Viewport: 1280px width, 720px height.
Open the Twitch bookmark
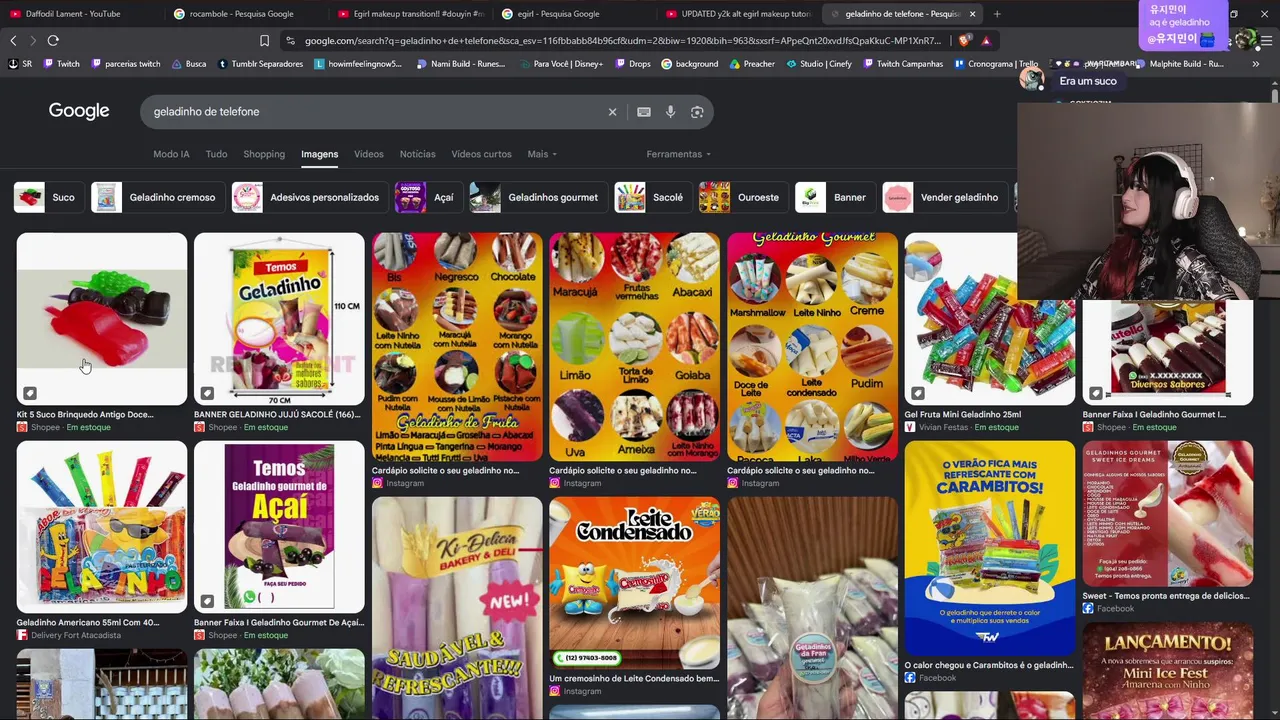point(61,64)
